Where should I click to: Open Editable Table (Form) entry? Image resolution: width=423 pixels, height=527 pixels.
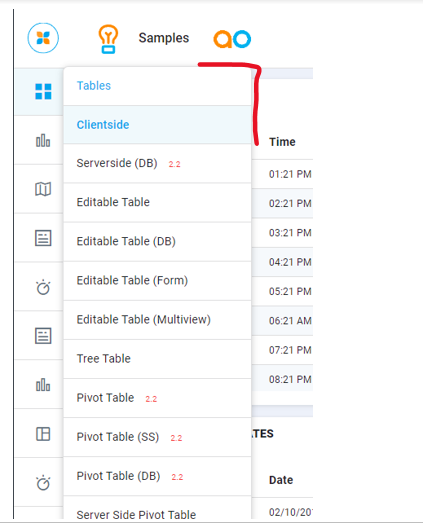(x=157, y=281)
